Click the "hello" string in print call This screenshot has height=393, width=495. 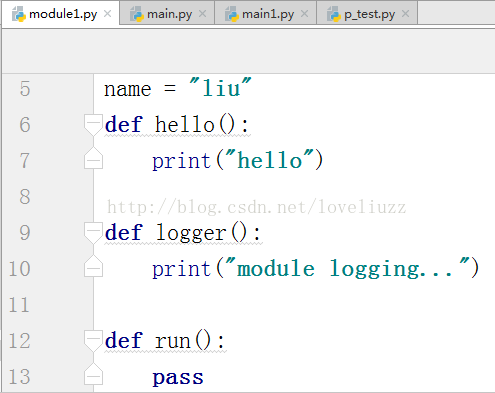pyautogui.click(x=270, y=160)
